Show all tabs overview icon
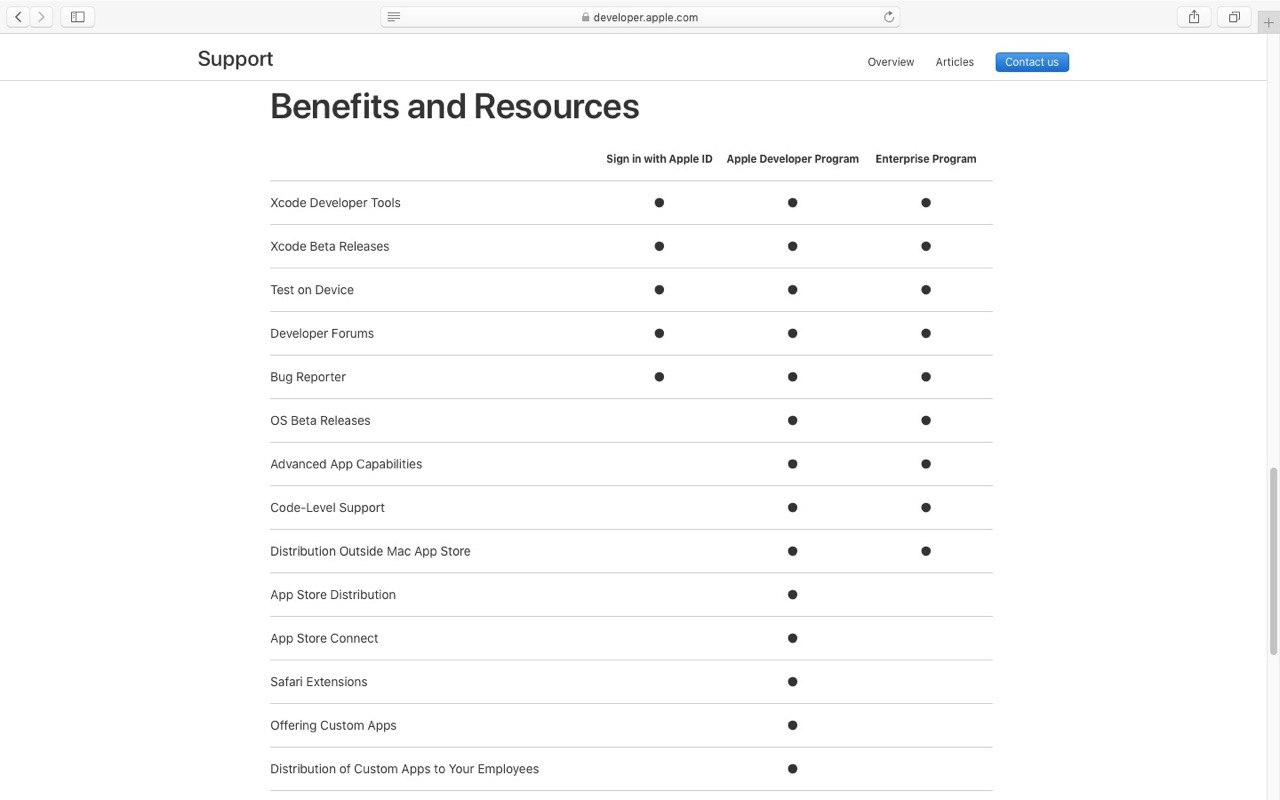Viewport: 1280px width, 800px height. click(1234, 17)
